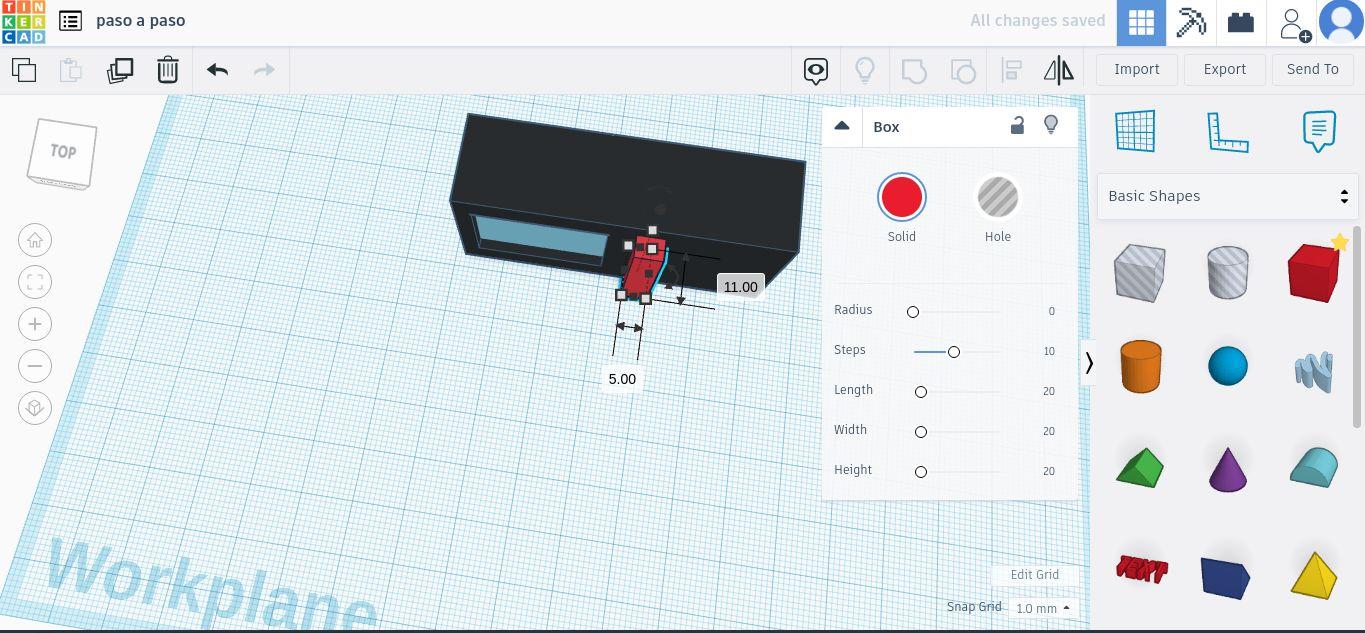The height and width of the screenshot is (633, 1365).
Task: Pick the yellow Pyramid shape
Action: point(1314,575)
